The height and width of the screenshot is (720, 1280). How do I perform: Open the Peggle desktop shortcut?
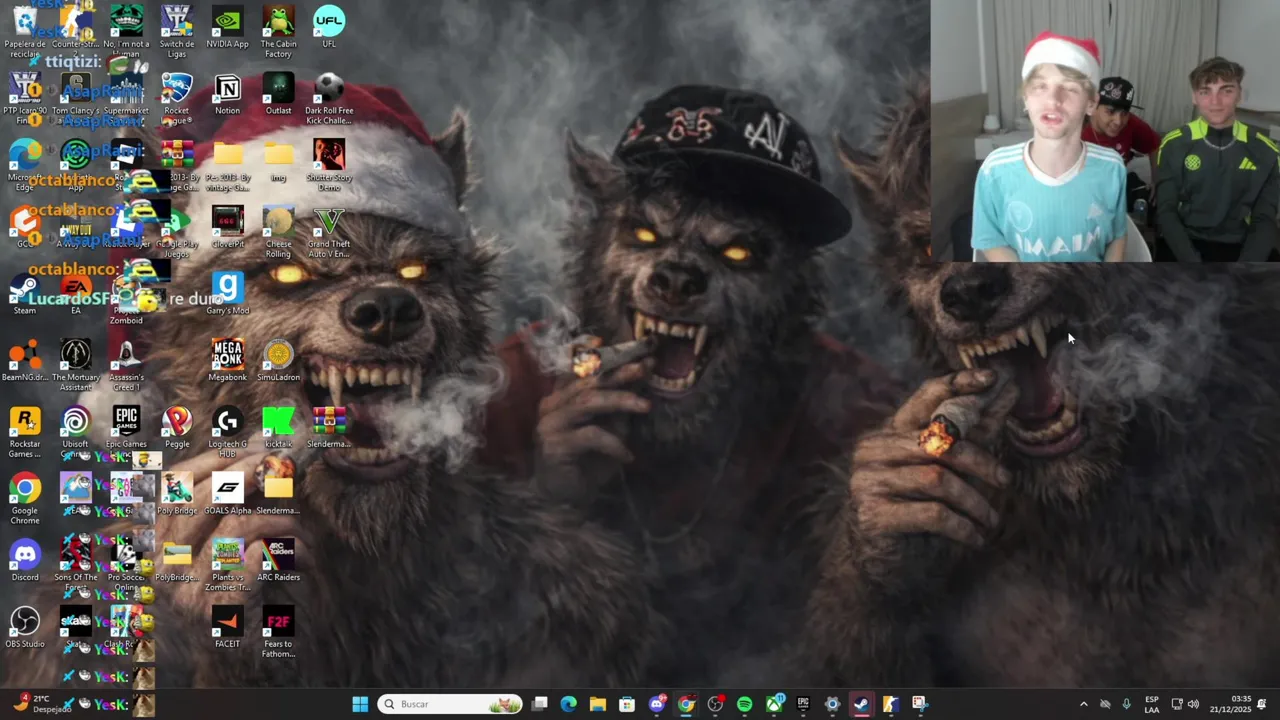177,427
